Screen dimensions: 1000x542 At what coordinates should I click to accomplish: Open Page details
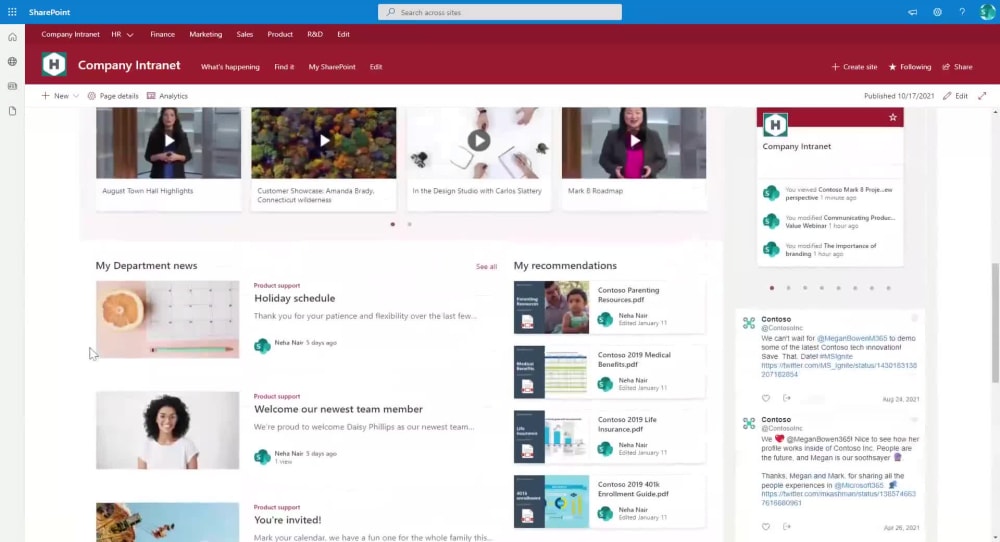[x=113, y=96]
